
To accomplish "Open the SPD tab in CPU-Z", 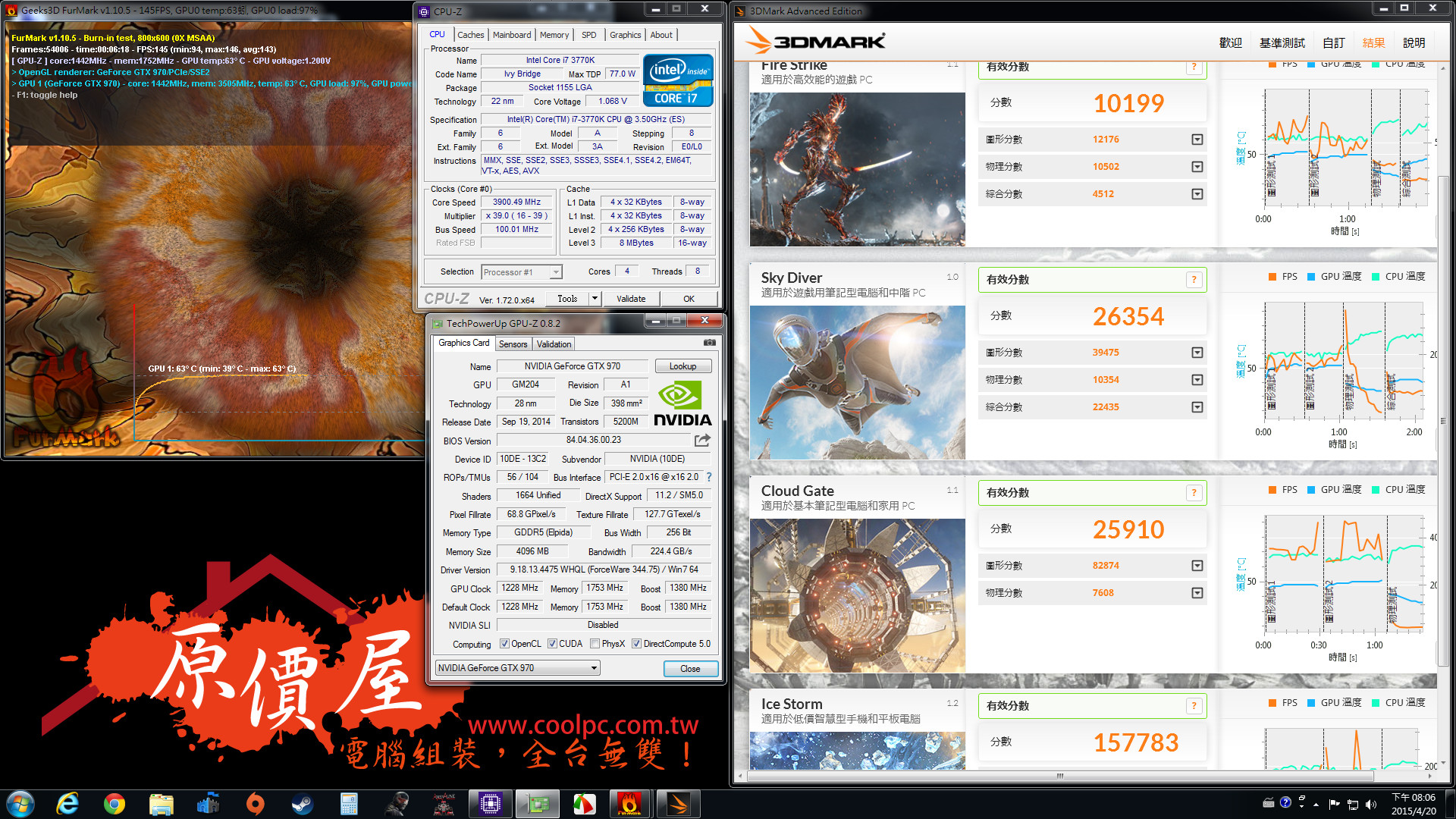I will (588, 35).
